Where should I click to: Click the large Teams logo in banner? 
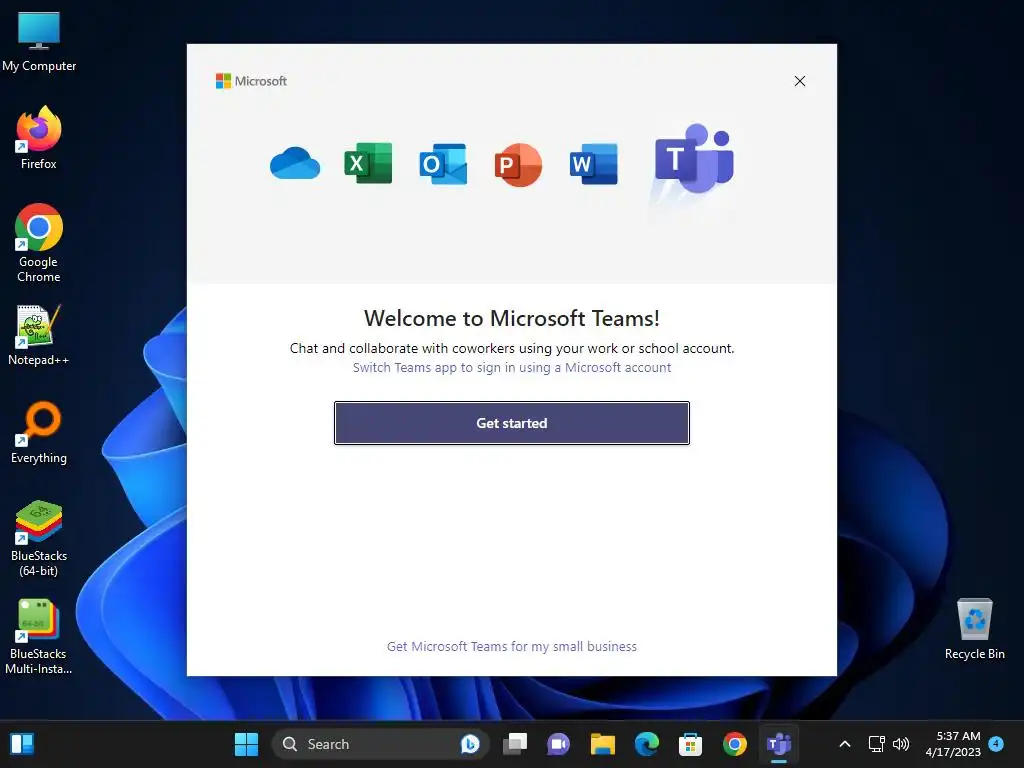[694, 159]
